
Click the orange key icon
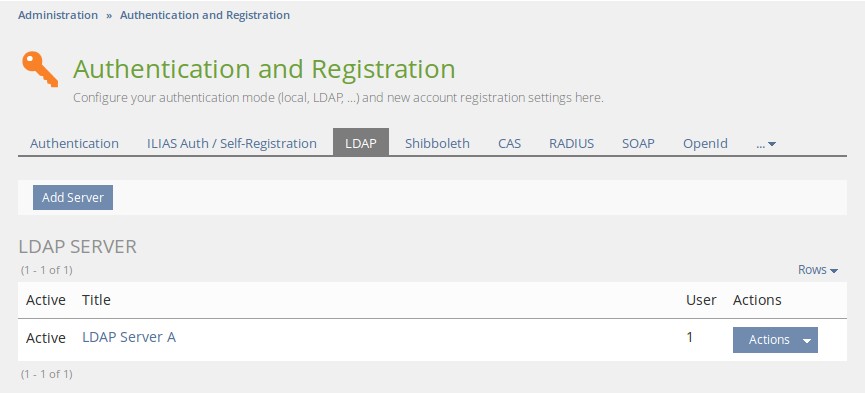[40, 69]
